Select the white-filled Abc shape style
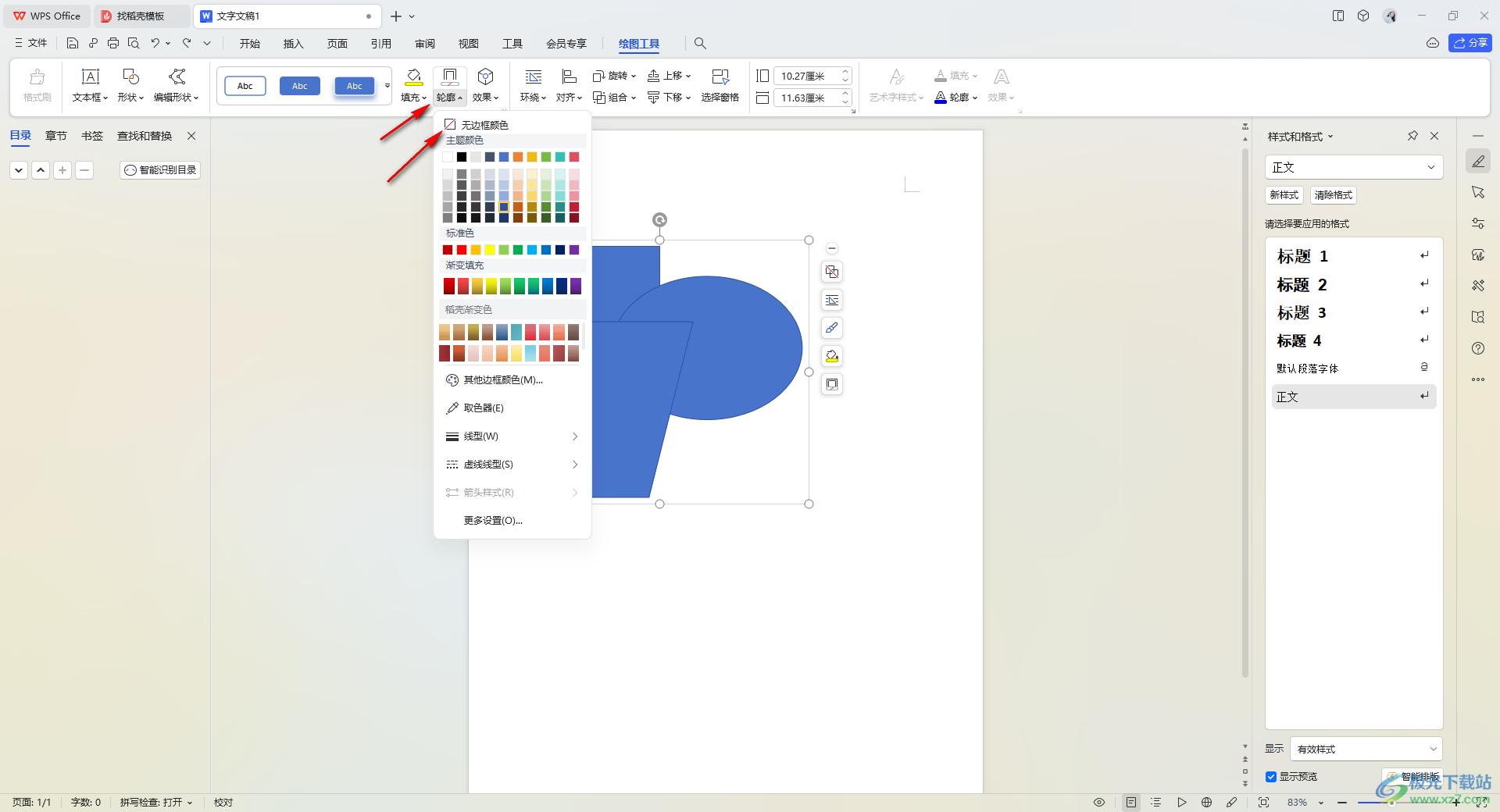The height and width of the screenshot is (812, 1500). (245, 86)
